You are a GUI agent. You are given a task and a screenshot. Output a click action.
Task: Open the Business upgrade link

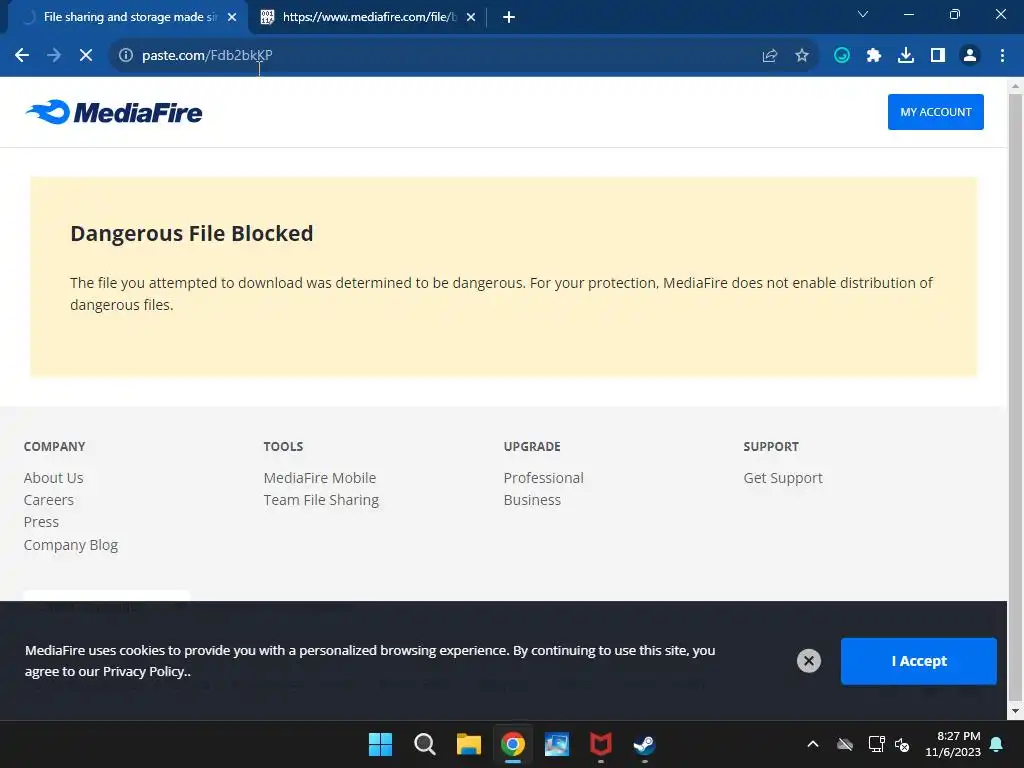click(x=532, y=500)
